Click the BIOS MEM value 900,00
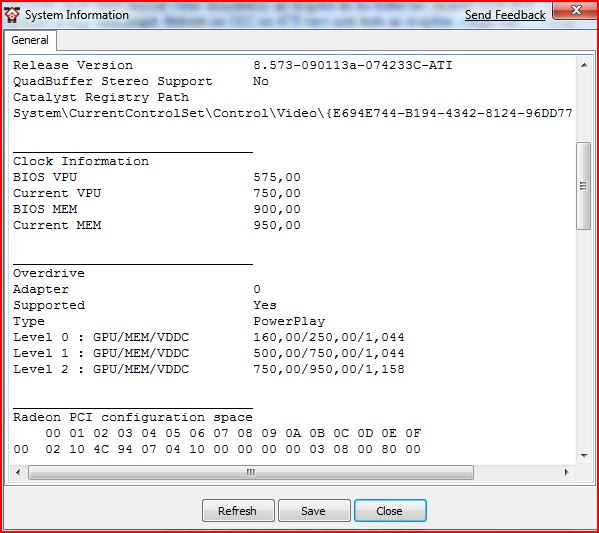Screen dimensions: 599x533 coord(277,209)
